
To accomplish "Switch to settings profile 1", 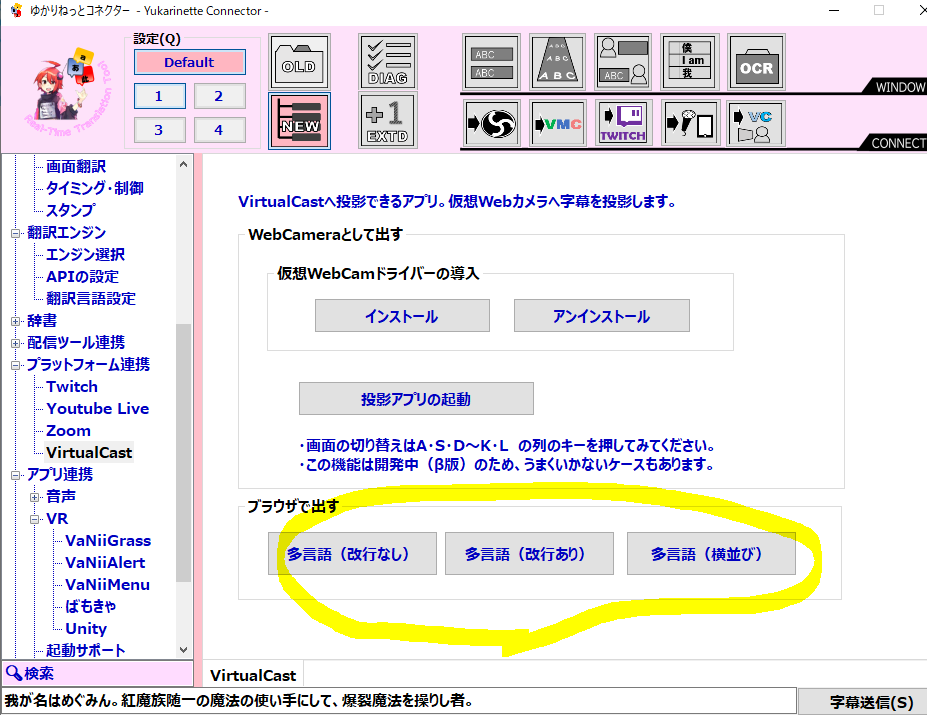I will coord(160,96).
